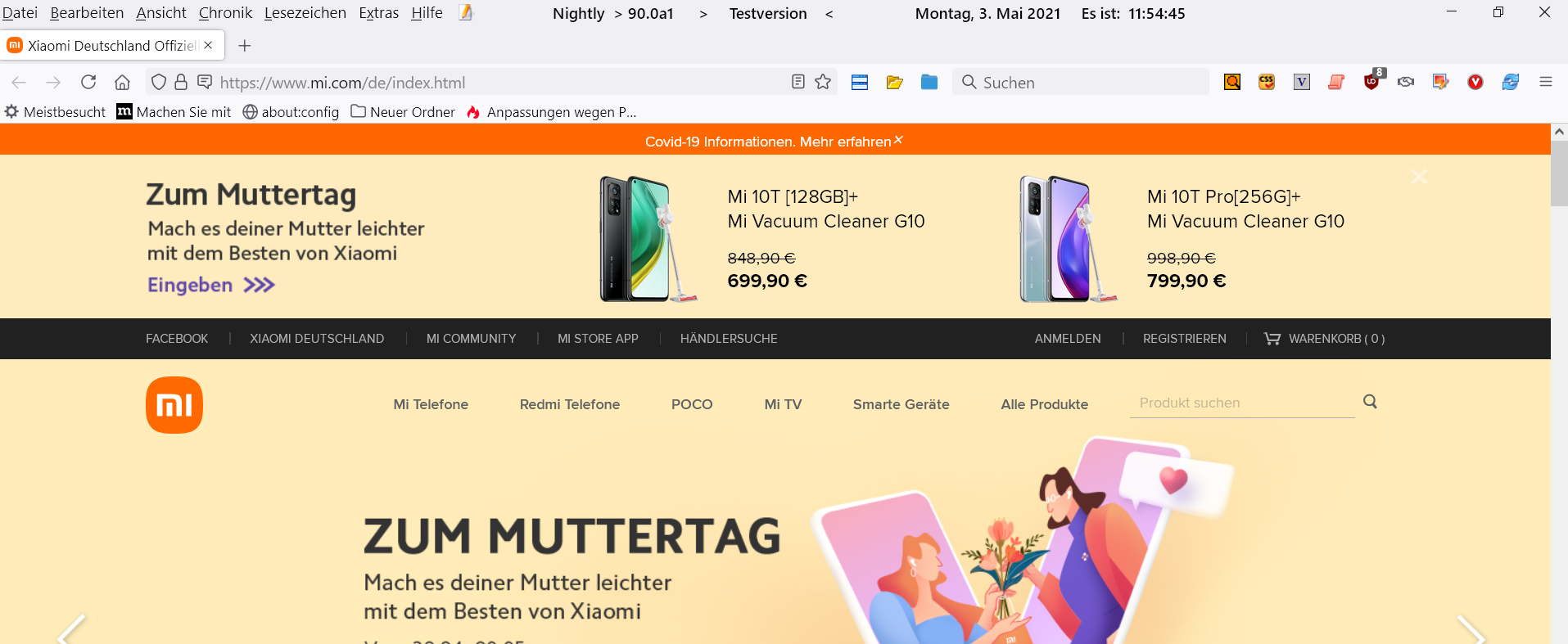The height and width of the screenshot is (644, 1568).
Task: Click the Xiaomi Mi logo
Action: click(174, 405)
